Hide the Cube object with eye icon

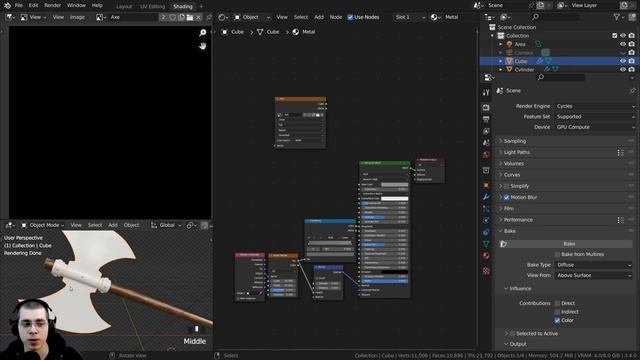click(622, 61)
